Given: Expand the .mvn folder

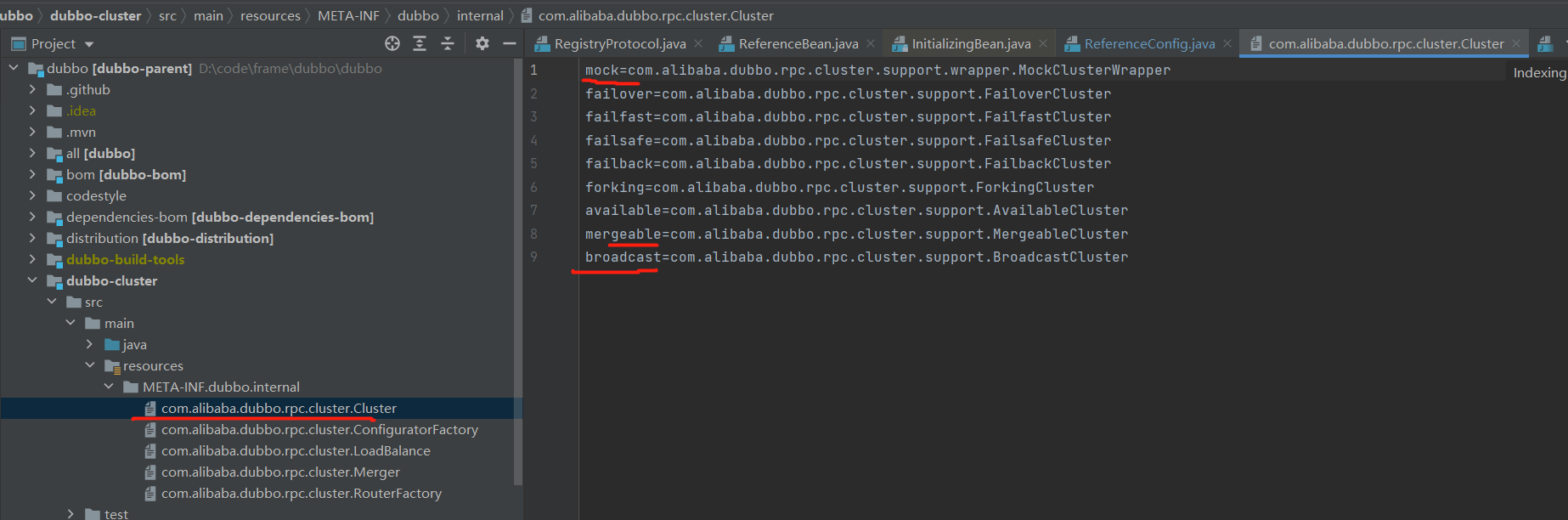Looking at the screenshot, I should click(32, 132).
